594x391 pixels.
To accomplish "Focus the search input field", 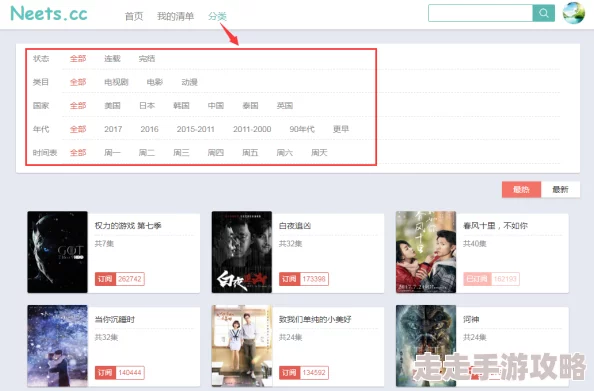I will pyautogui.click(x=480, y=13).
